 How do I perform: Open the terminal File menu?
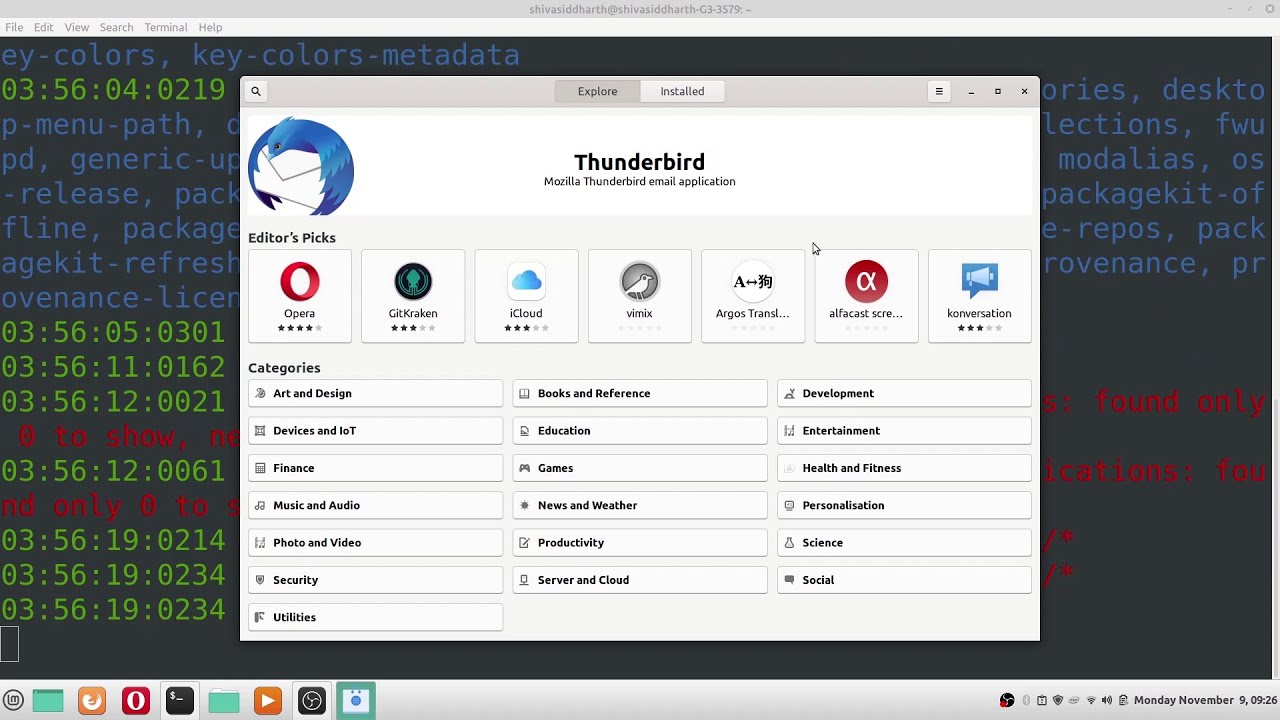coord(14,27)
